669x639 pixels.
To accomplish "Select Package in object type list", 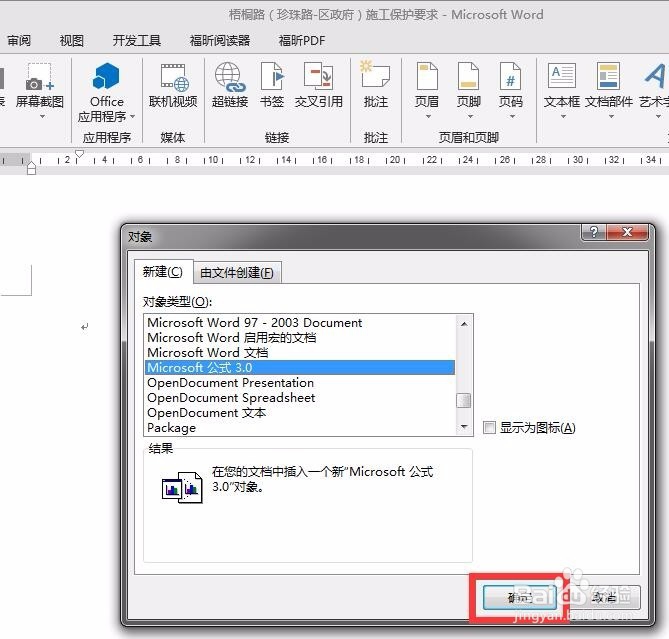I will click(300, 427).
